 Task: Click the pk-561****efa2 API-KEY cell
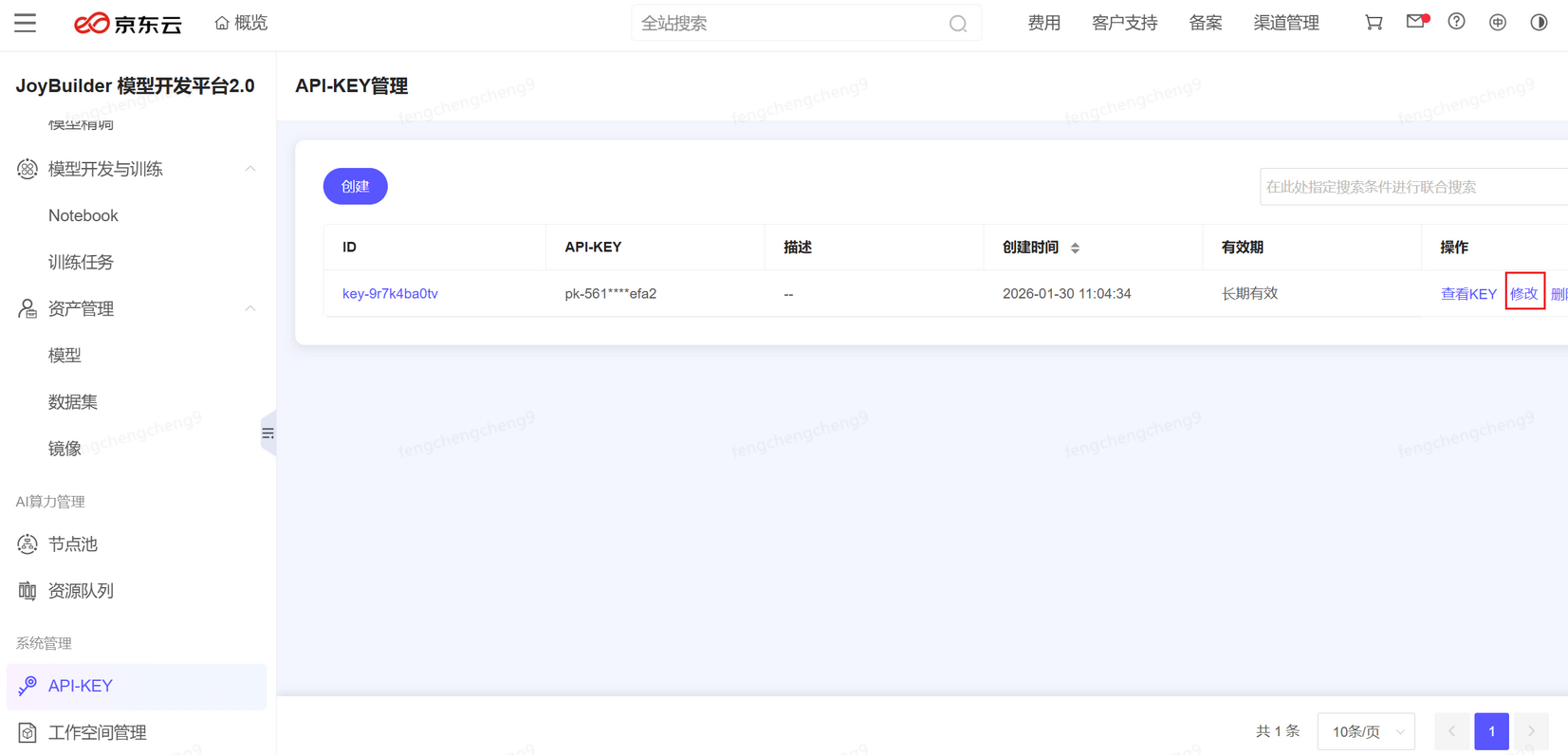coord(611,293)
